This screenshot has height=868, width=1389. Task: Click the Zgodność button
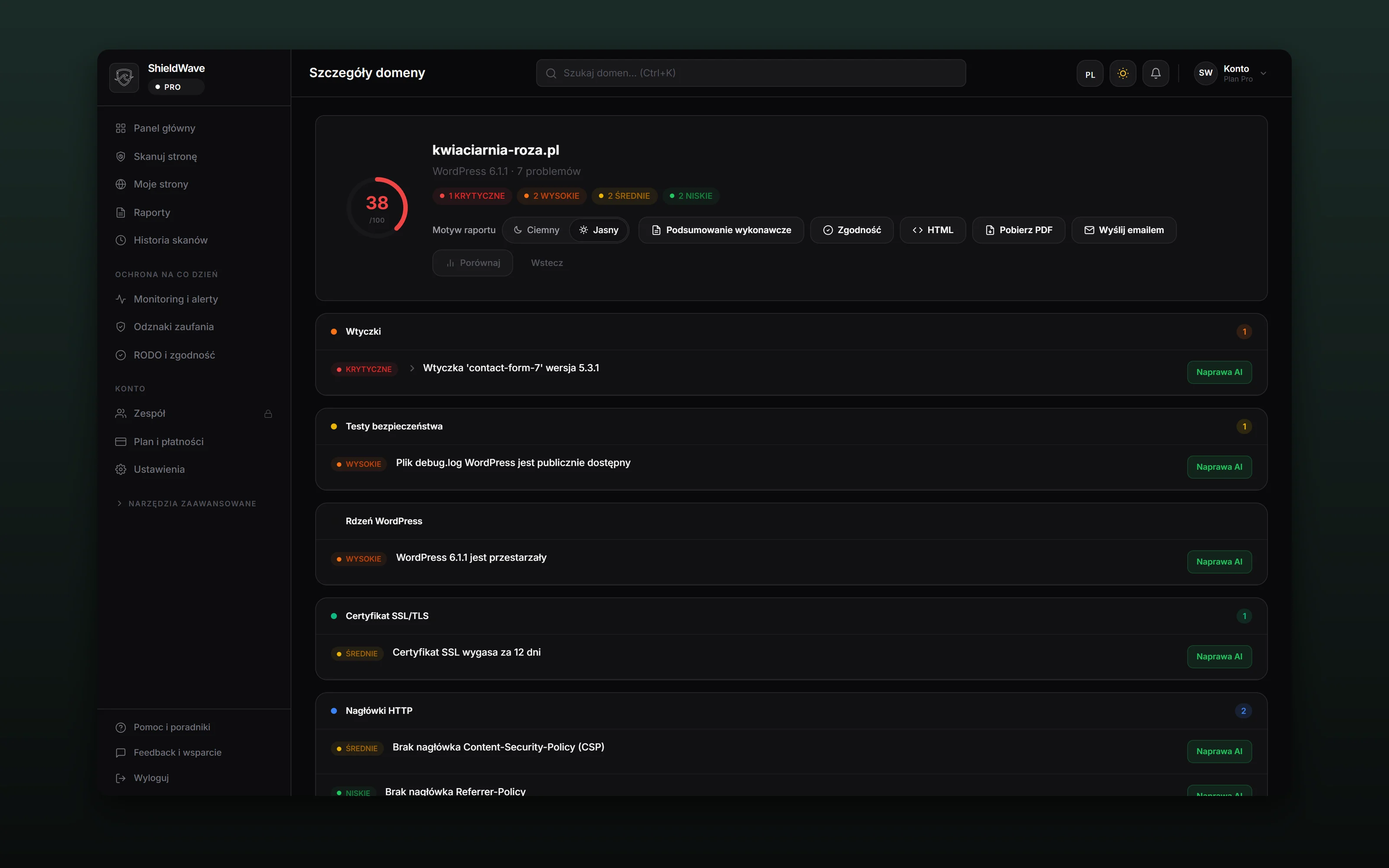[x=852, y=230]
